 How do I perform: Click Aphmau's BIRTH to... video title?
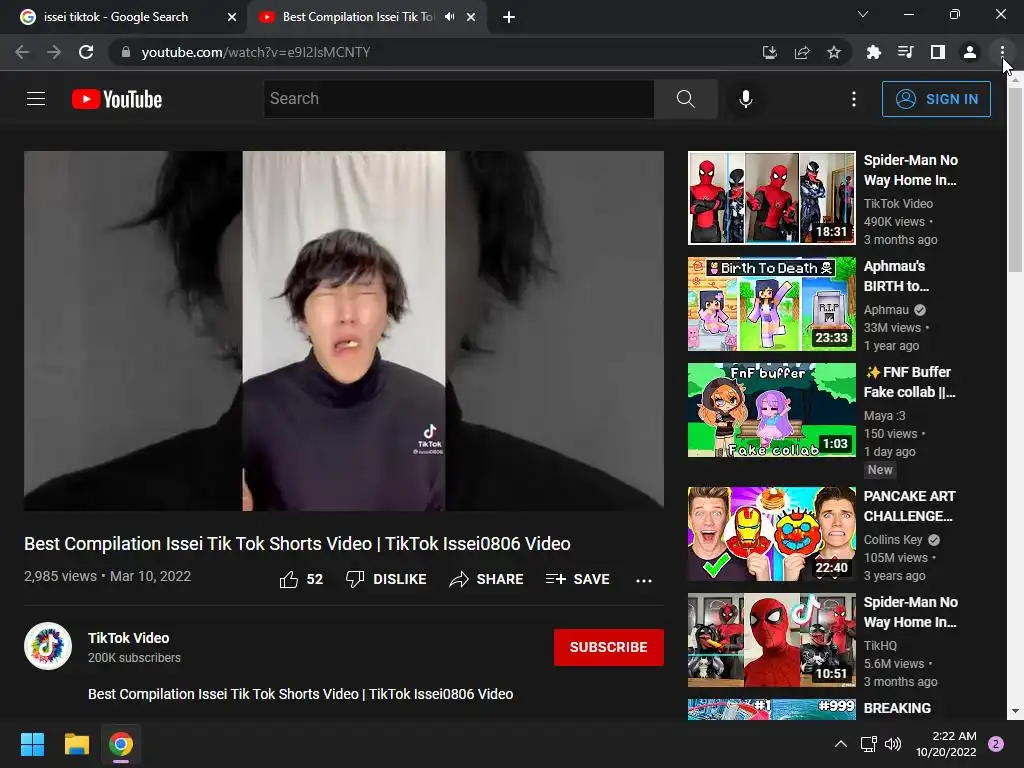pyautogui.click(x=896, y=276)
